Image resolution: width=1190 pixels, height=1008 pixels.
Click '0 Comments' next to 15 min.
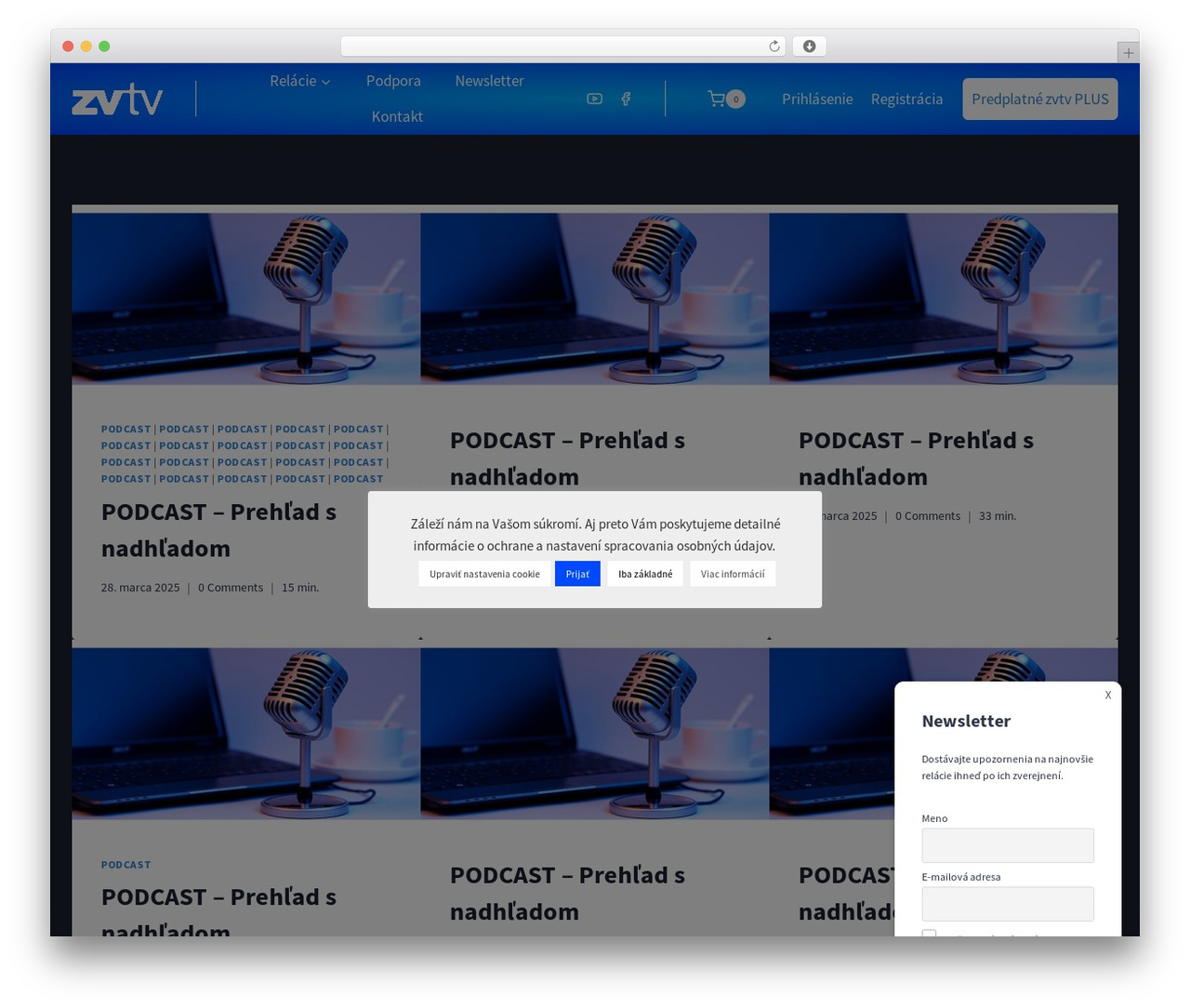click(x=231, y=588)
